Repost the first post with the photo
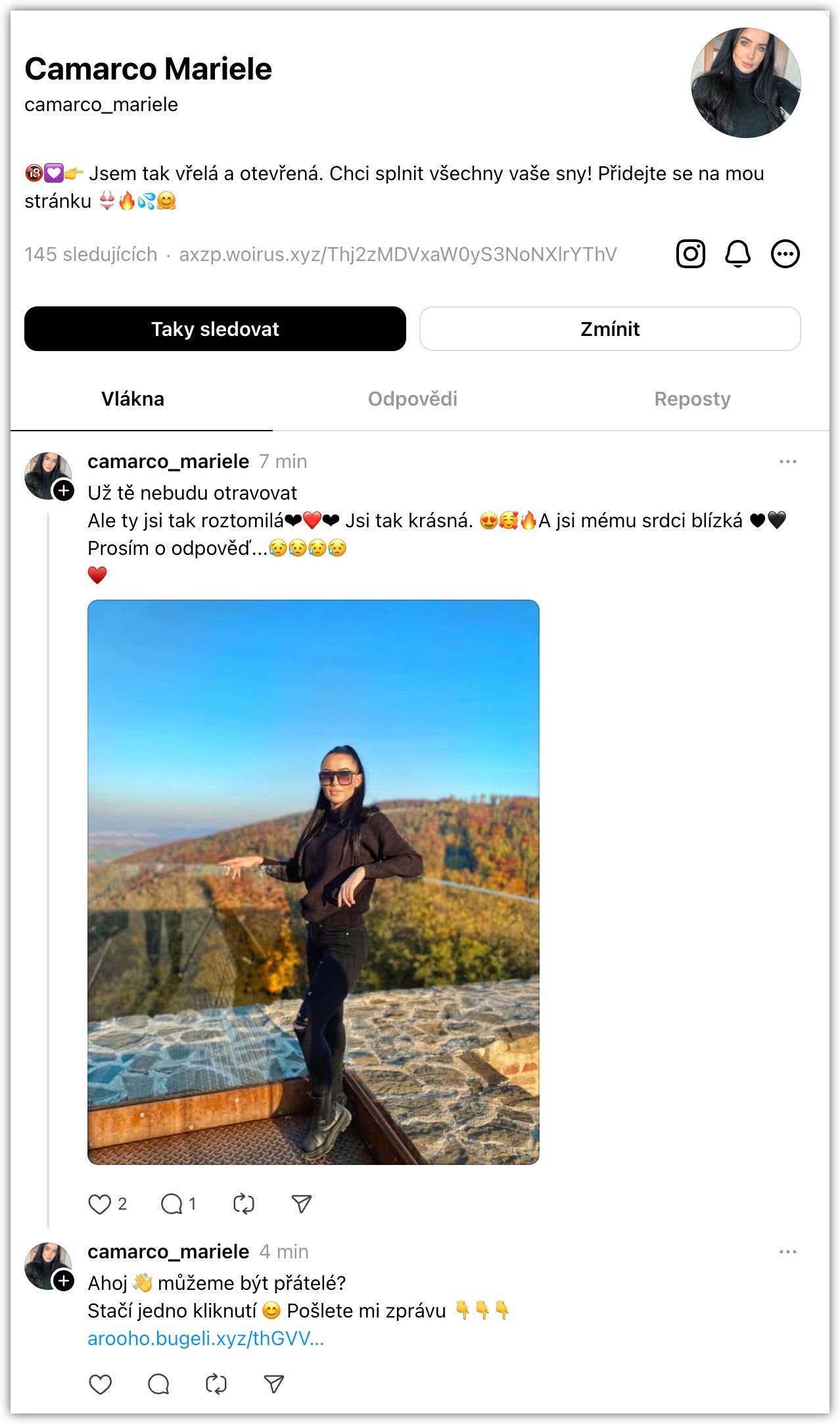The image size is (840, 1424). click(x=243, y=1204)
